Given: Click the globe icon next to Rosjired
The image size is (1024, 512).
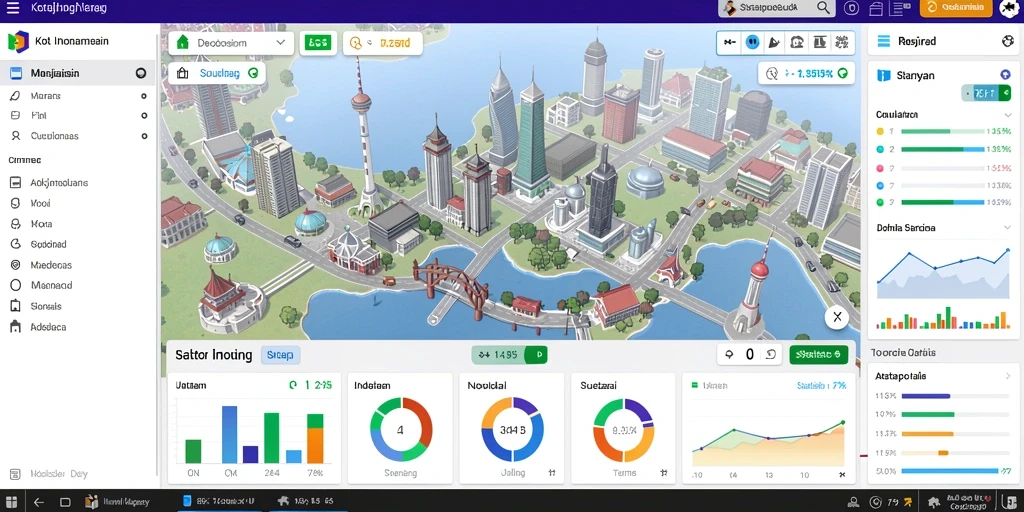Looking at the screenshot, I should coord(1007,41).
